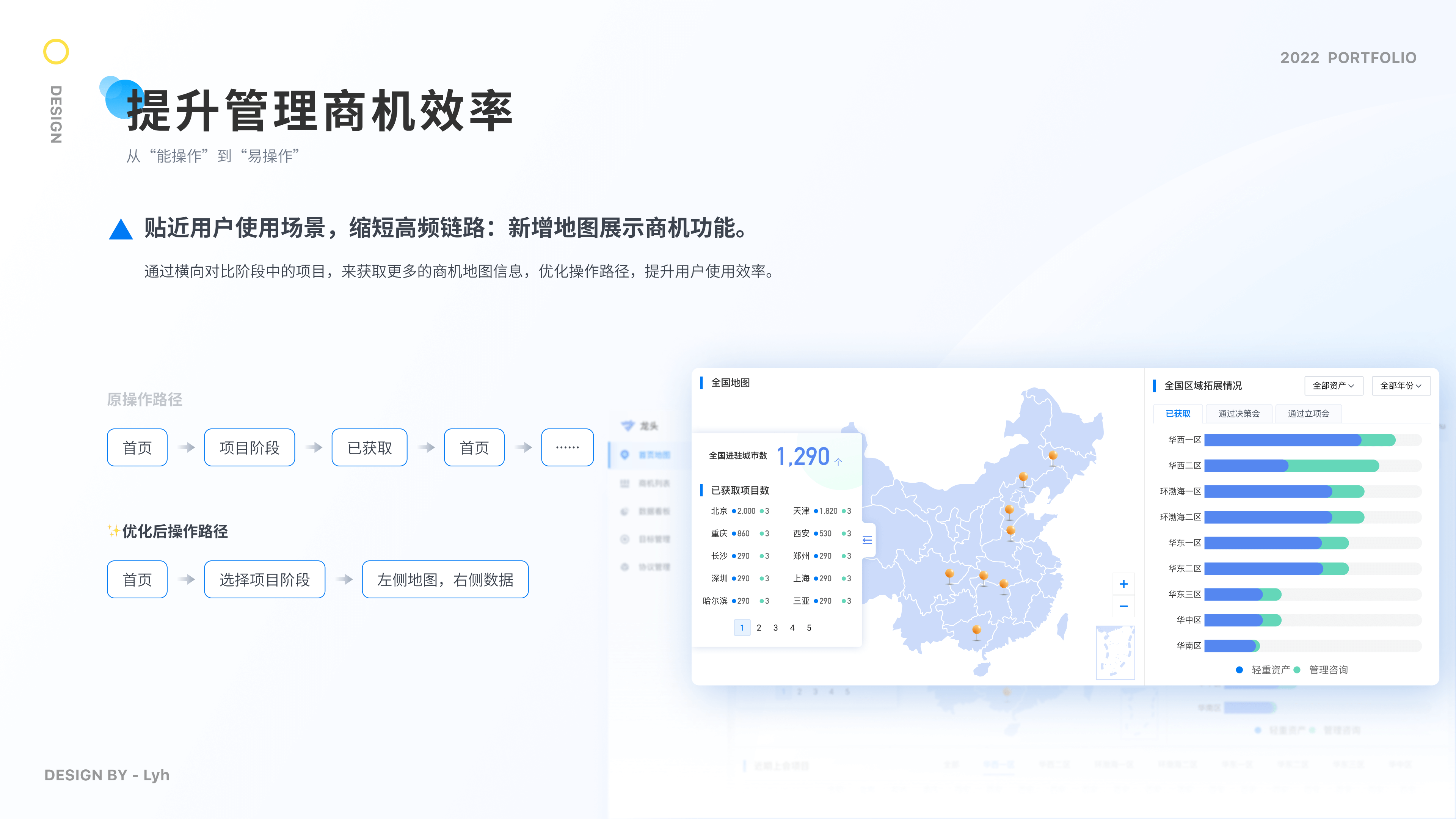Select the 三亚 290 row
The height and width of the screenshot is (819, 1456).
pos(822,601)
